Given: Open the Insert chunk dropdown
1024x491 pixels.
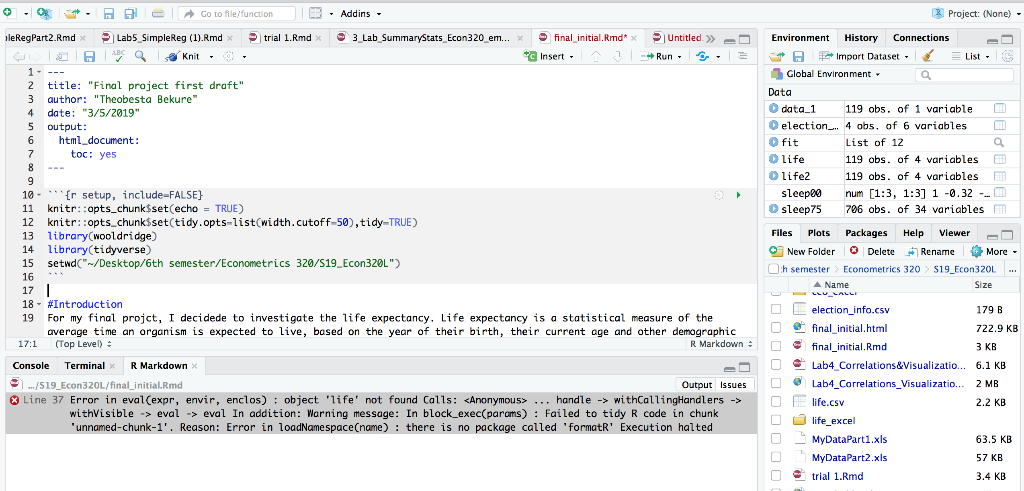Looking at the screenshot, I should (549, 56).
